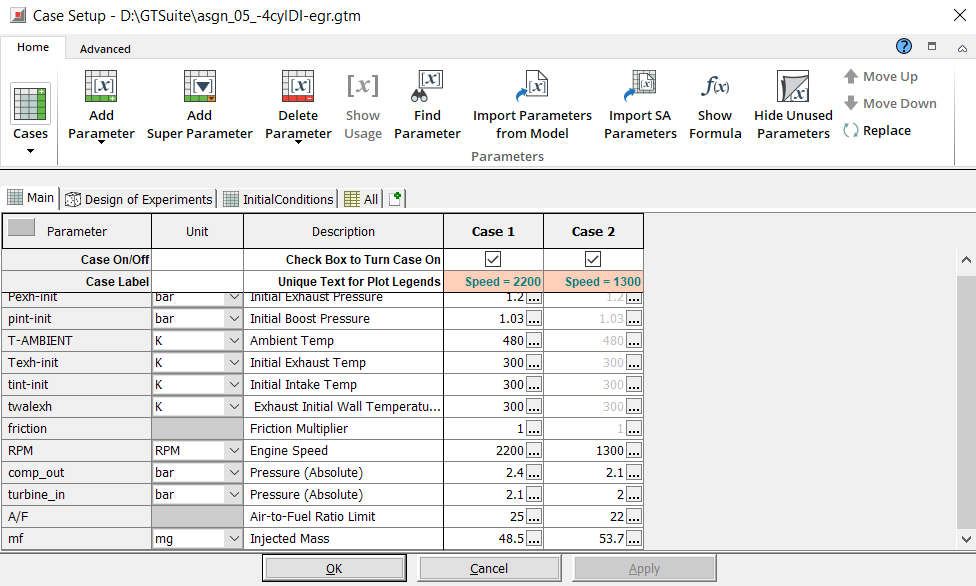Open the Cases menu icon
976x586 pixels.
(x=30, y=104)
